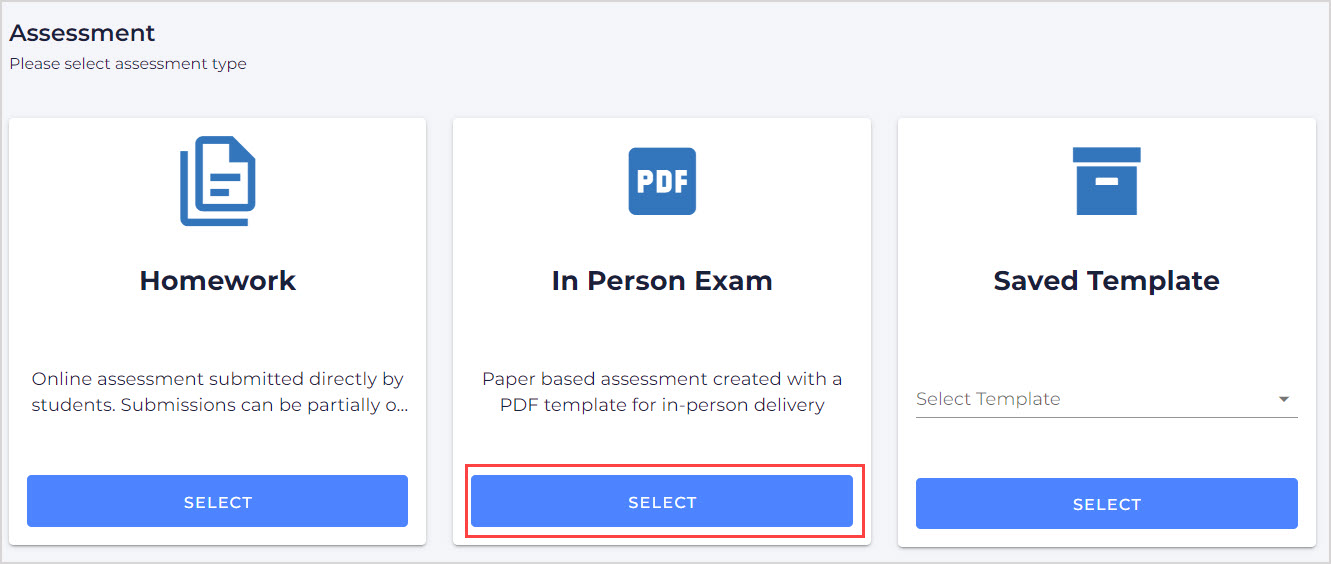The image size is (1331, 564).
Task: Click the underline beneath Select Template field
Action: 1106,417
